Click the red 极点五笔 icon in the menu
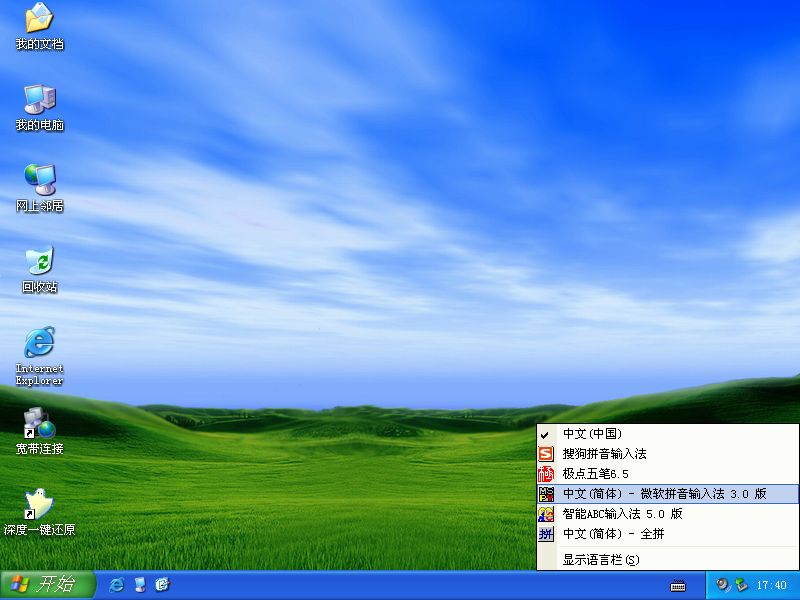The width and height of the screenshot is (800, 600). click(546, 473)
